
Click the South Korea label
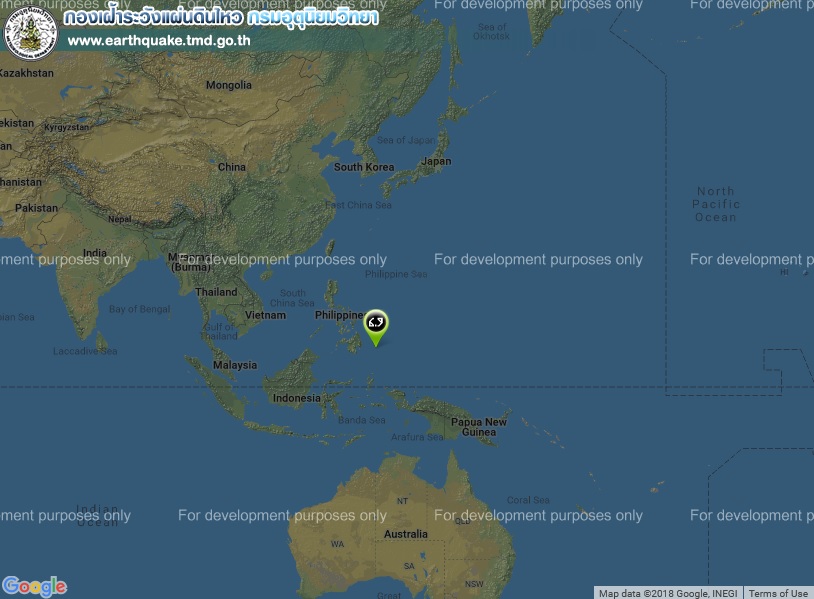pos(364,167)
